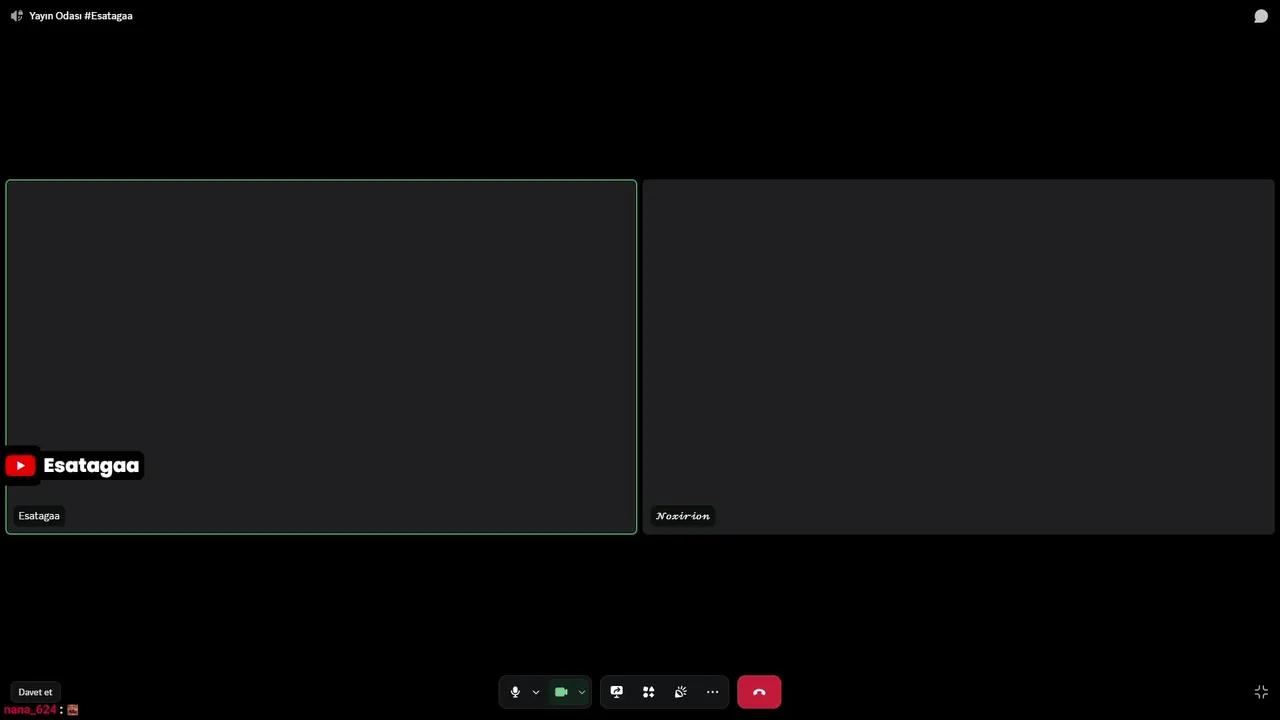Open more options three-dots menu
The width and height of the screenshot is (1280, 720).
[x=713, y=692]
